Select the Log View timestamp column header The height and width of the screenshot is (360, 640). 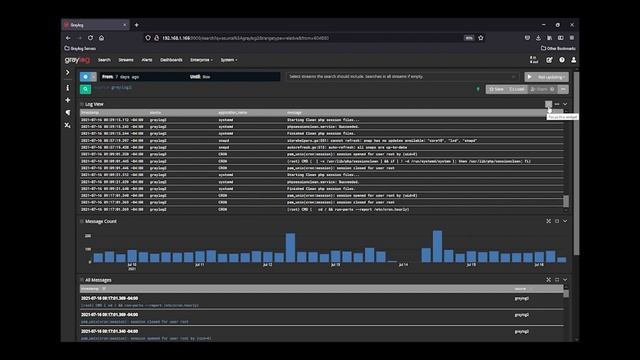90,112
